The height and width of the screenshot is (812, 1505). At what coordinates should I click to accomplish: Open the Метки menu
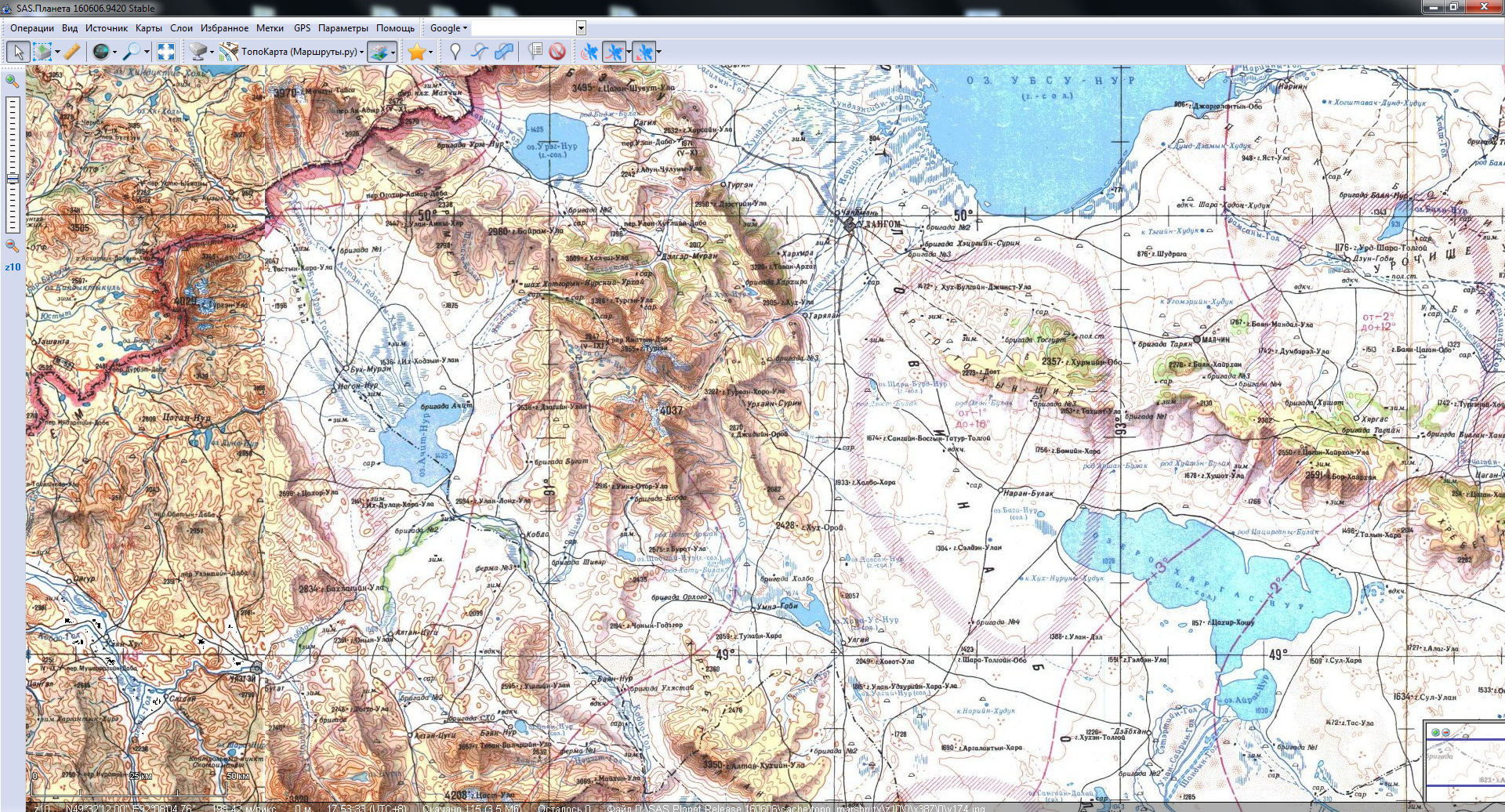(x=270, y=28)
